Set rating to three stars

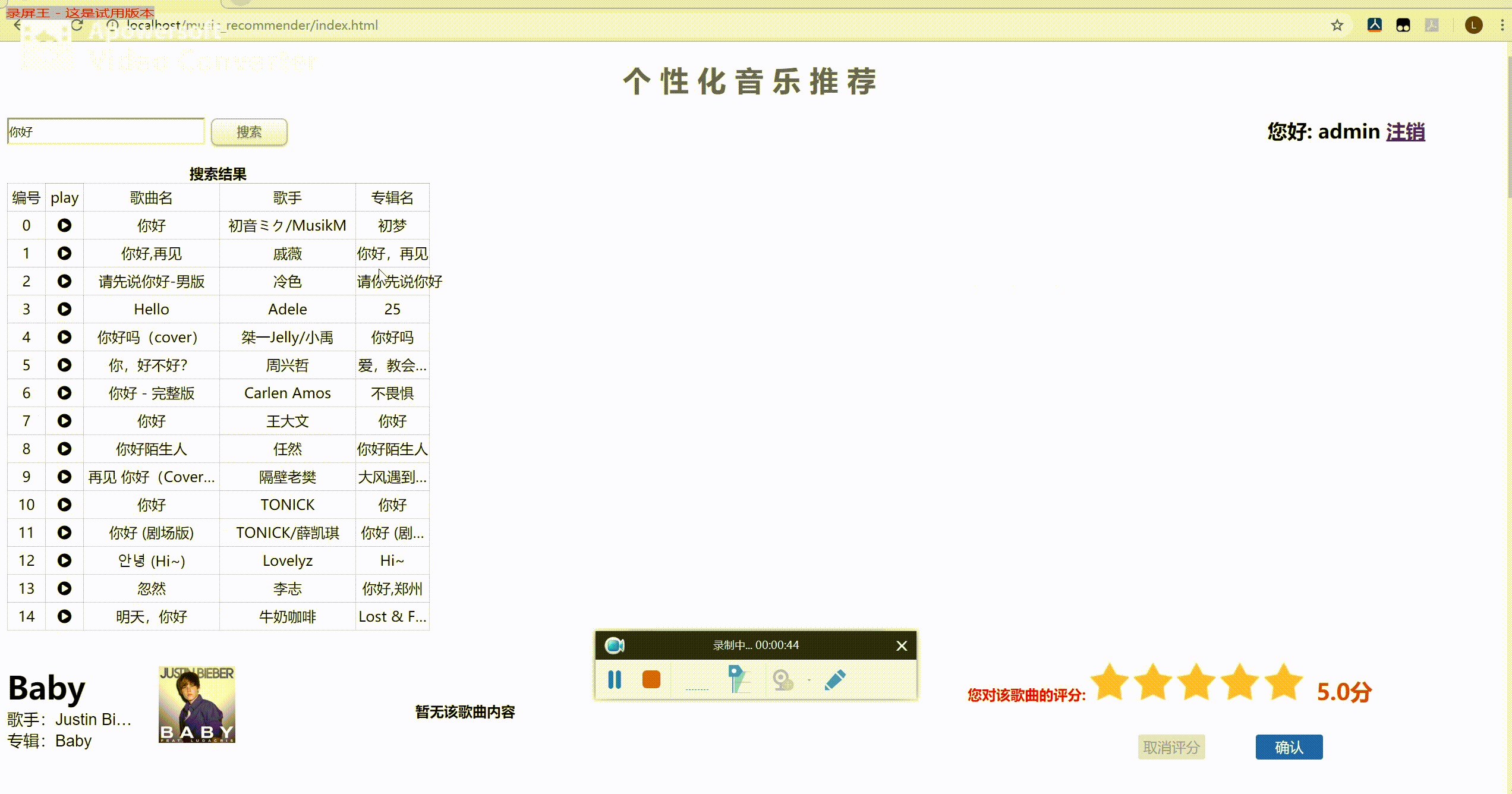click(1196, 682)
